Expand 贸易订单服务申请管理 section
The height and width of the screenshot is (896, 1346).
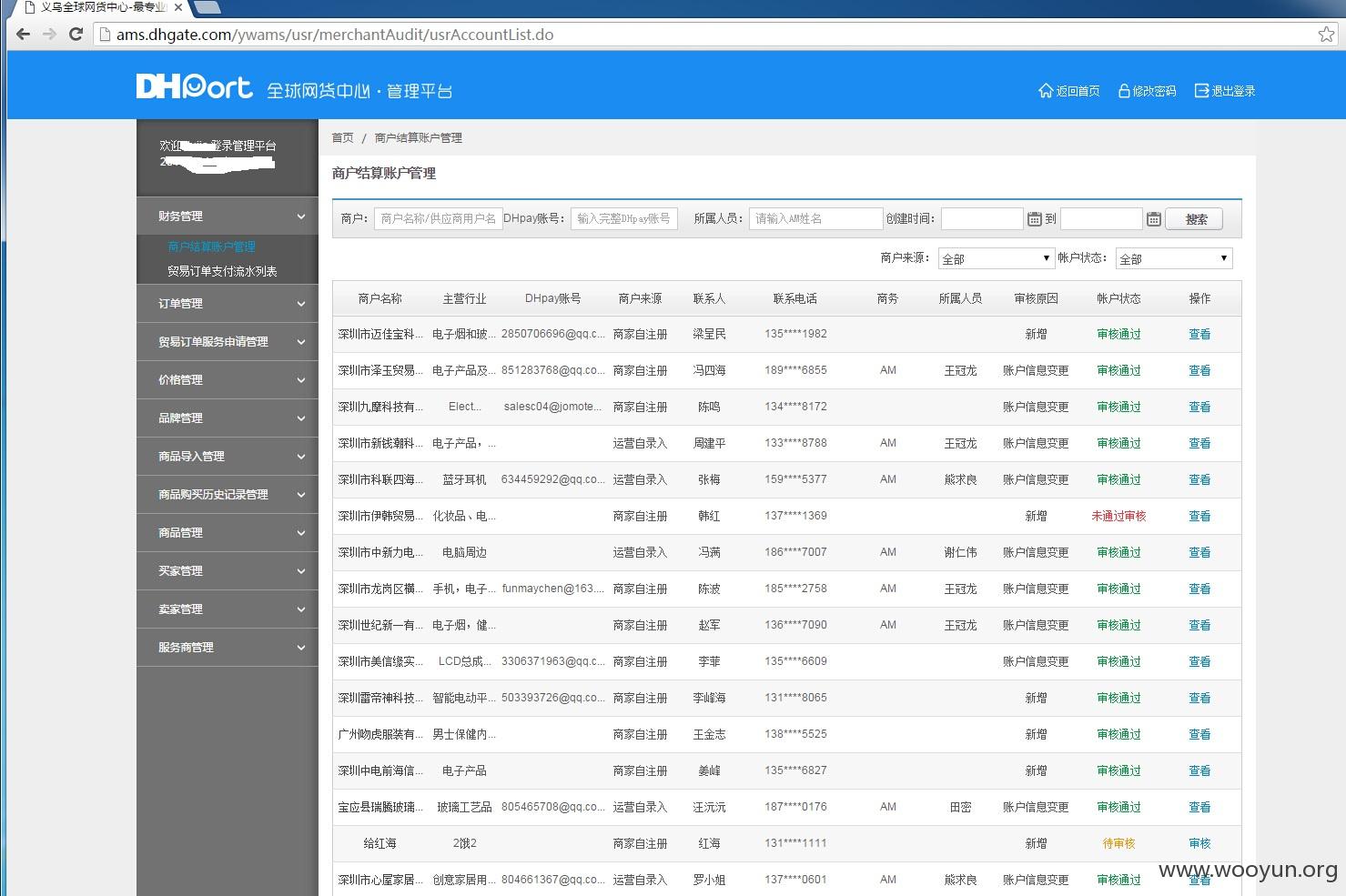pyautogui.click(x=228, y=342)
